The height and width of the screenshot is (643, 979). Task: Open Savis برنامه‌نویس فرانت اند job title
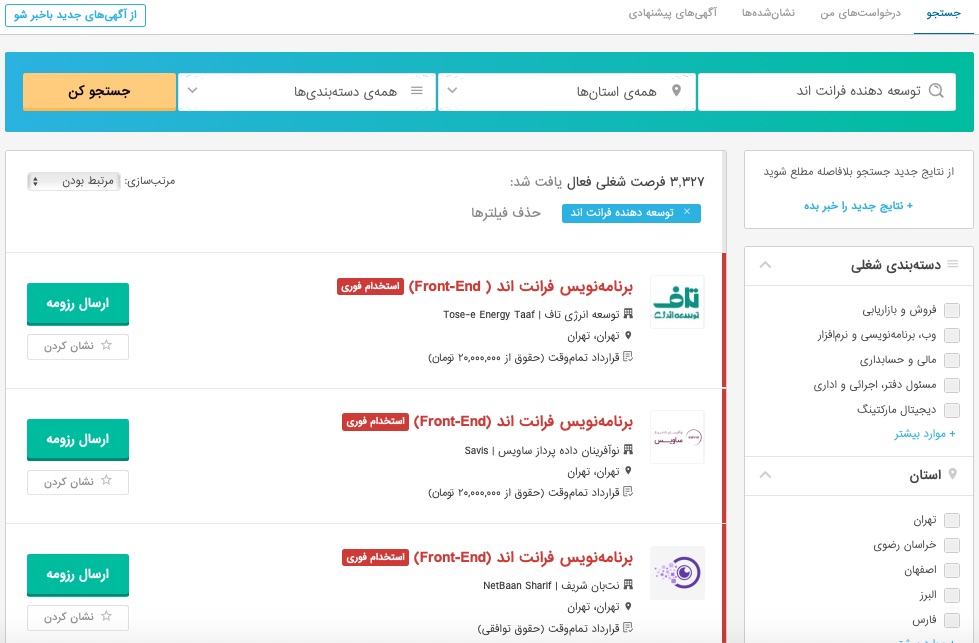[x=523, y=422]
